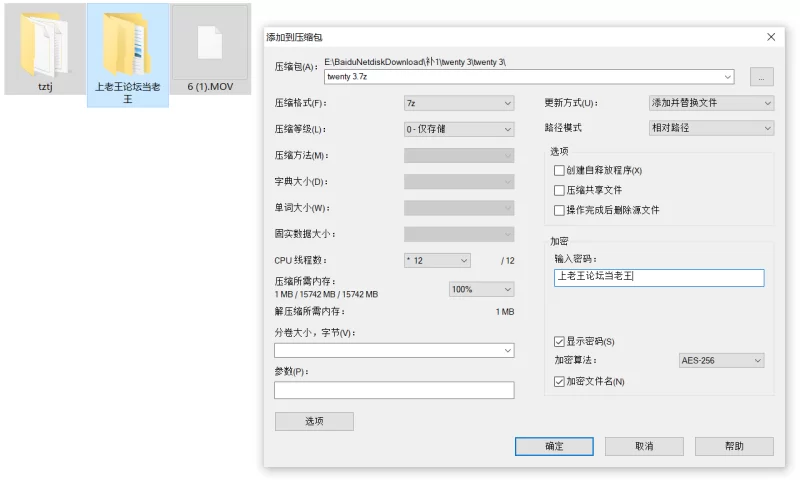800x504 pixels.
Task: Expand the 路径模式 dropdown
Action: click(711, 128)
